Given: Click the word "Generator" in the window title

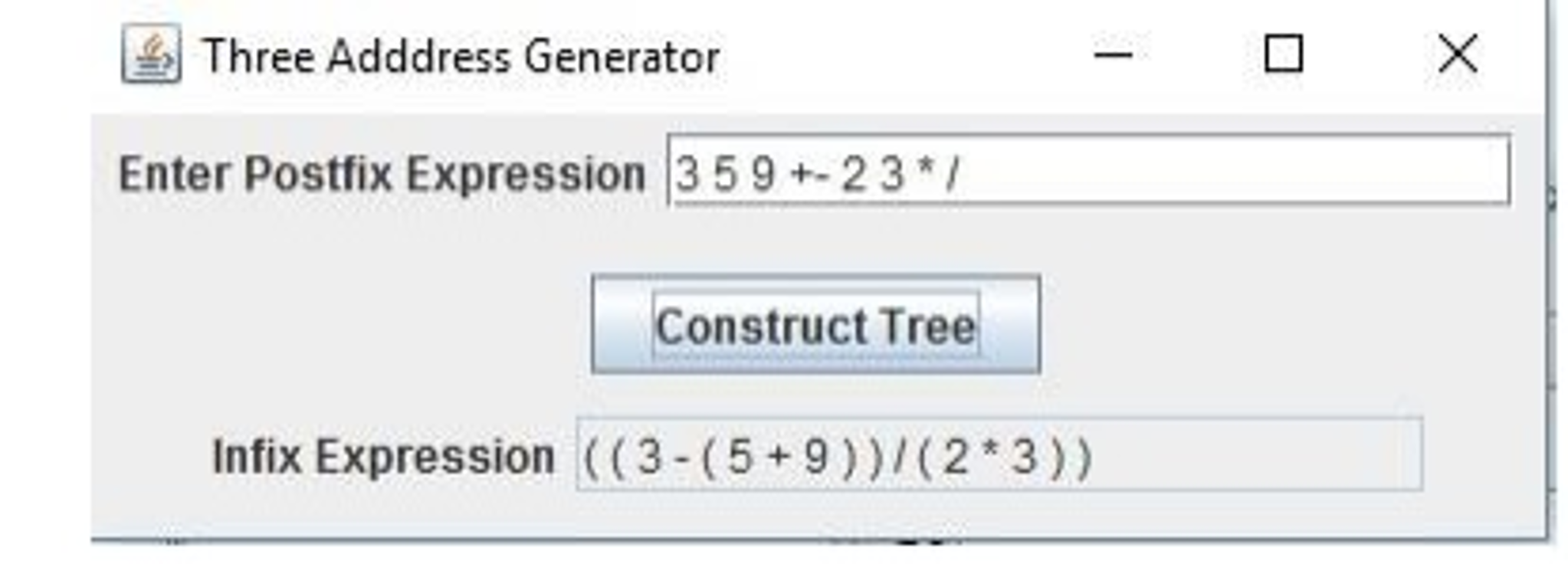Looking at the screenshot, I should pos(622,57).
